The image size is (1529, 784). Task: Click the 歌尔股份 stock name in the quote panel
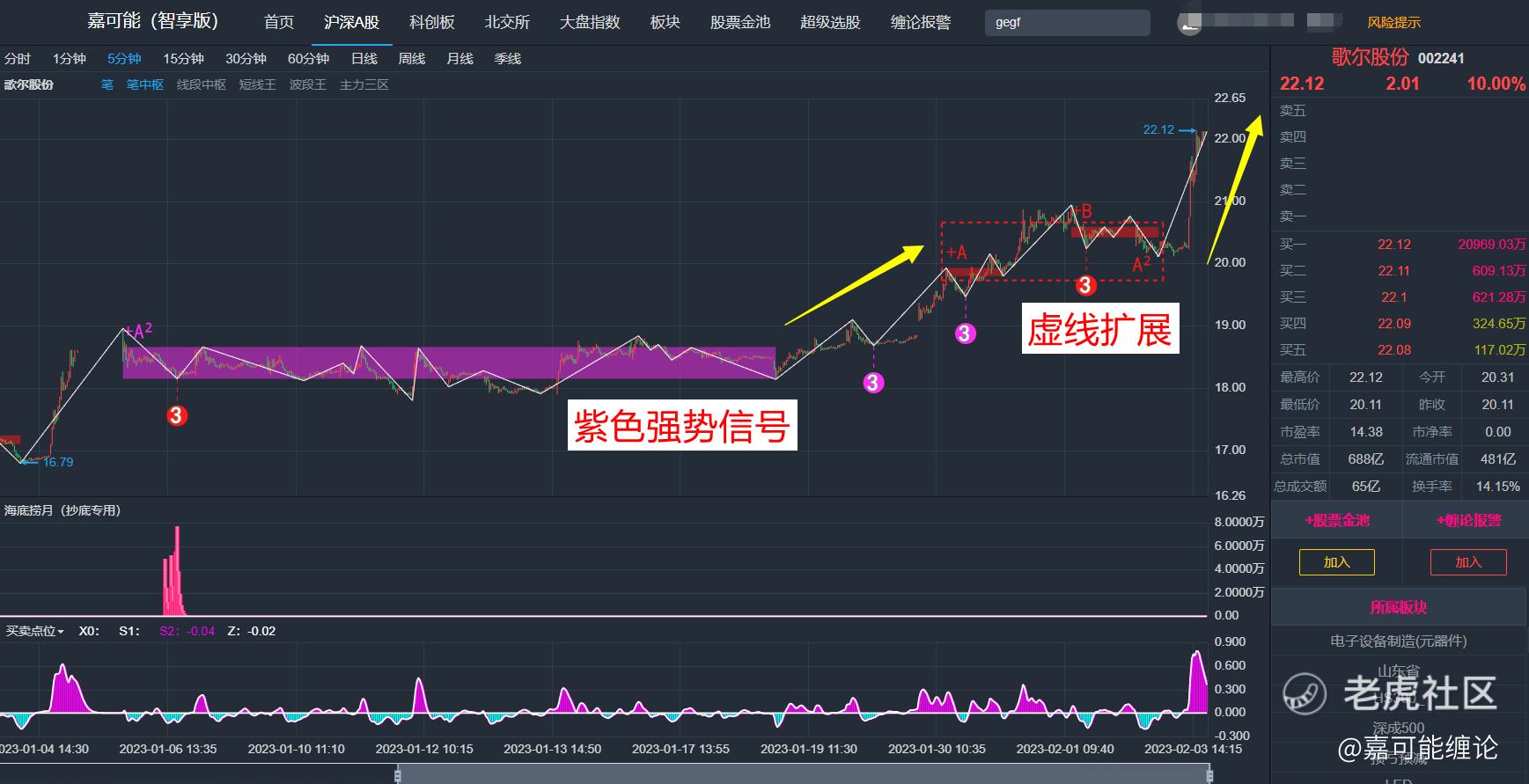click(x=1371, y=57)
